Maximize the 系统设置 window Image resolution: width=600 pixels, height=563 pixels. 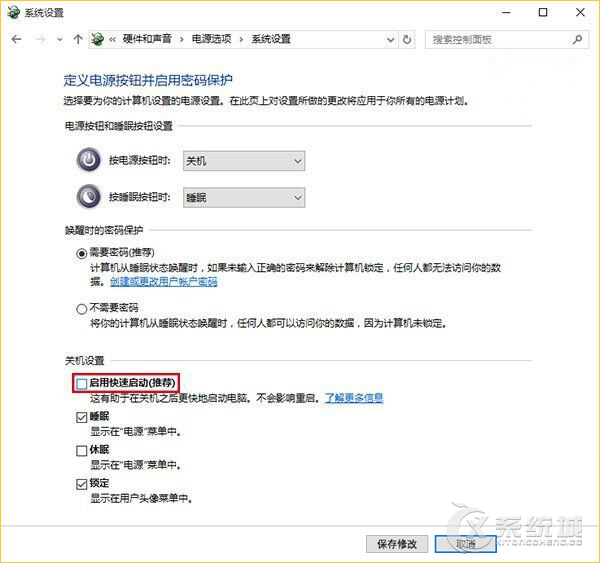[543, 13]
